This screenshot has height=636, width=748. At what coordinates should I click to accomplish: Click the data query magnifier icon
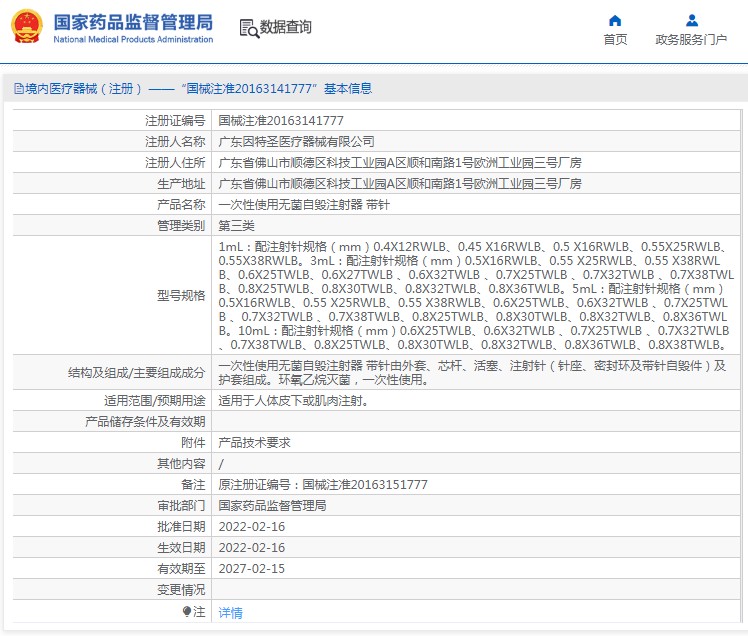pyautogui.click(x=249, y=28)
